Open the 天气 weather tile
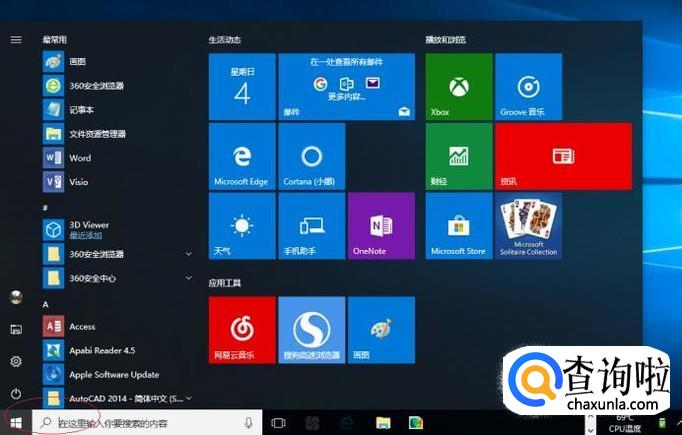The width and height of the screenshot is (682, 435). point(241,226)
